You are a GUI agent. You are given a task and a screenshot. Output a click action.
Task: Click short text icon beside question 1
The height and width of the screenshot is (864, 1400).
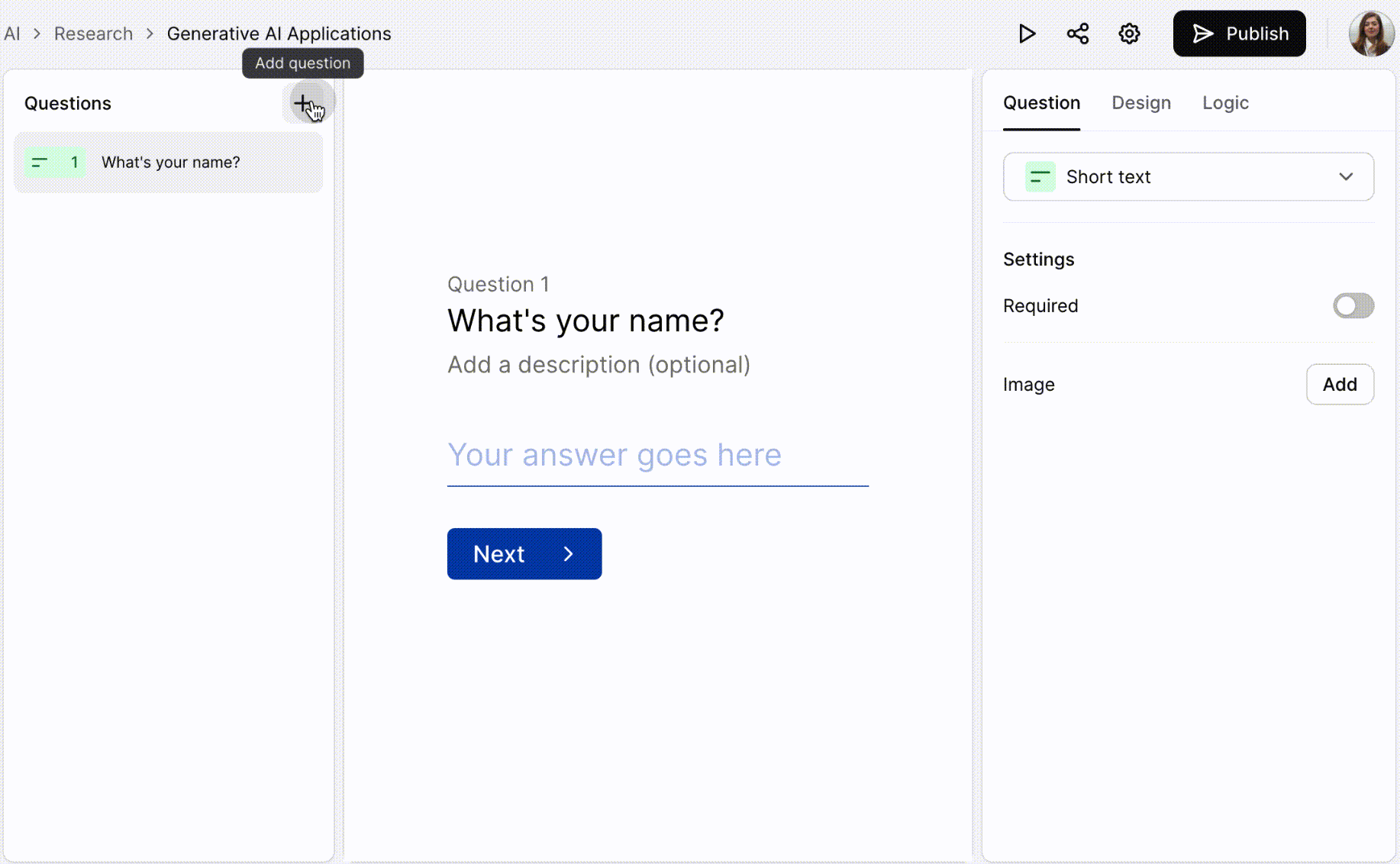[40, 163]
